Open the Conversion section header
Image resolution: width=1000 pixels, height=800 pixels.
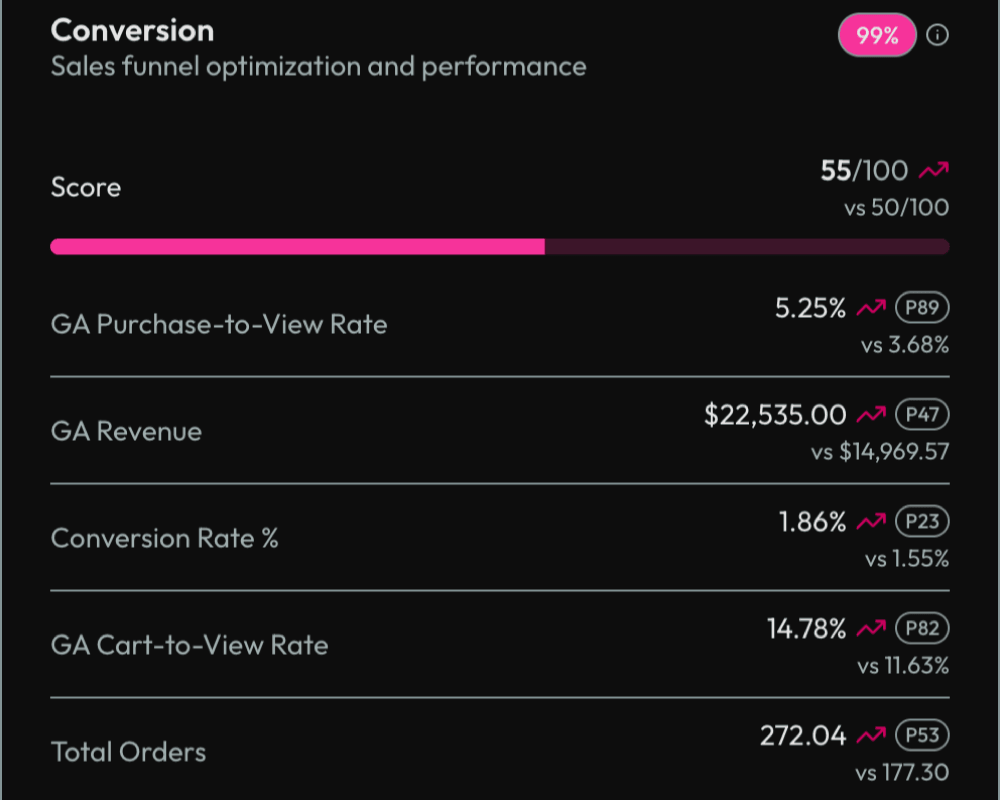pyautogui.click(x=133, y=30)
